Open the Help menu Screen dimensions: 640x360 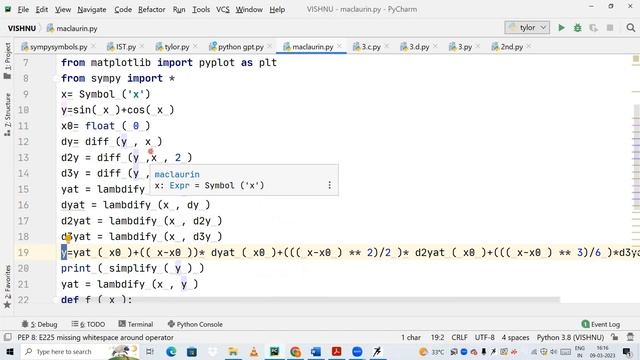(277, 9)
